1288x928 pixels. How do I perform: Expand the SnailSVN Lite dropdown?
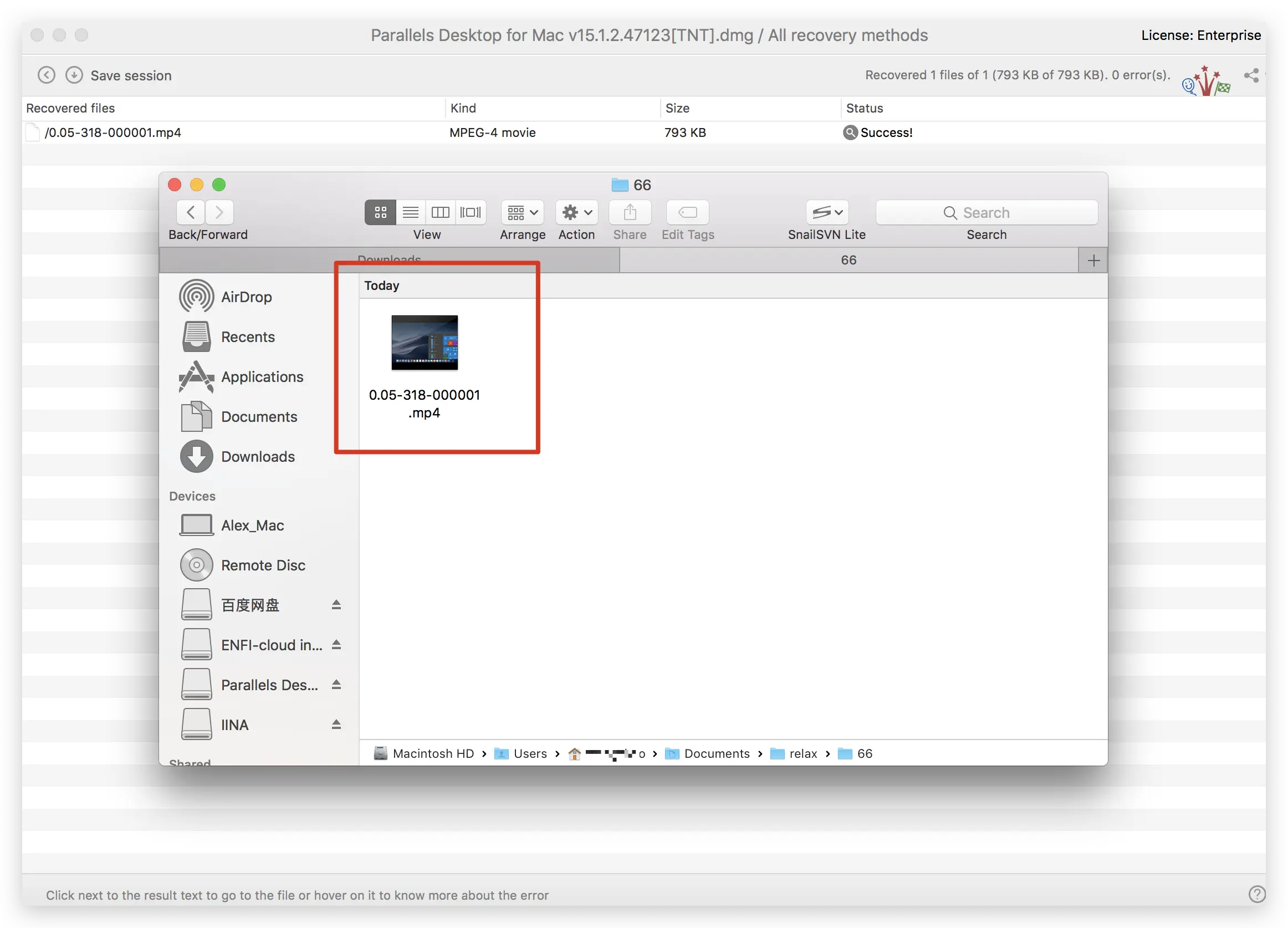coord(827,212)
